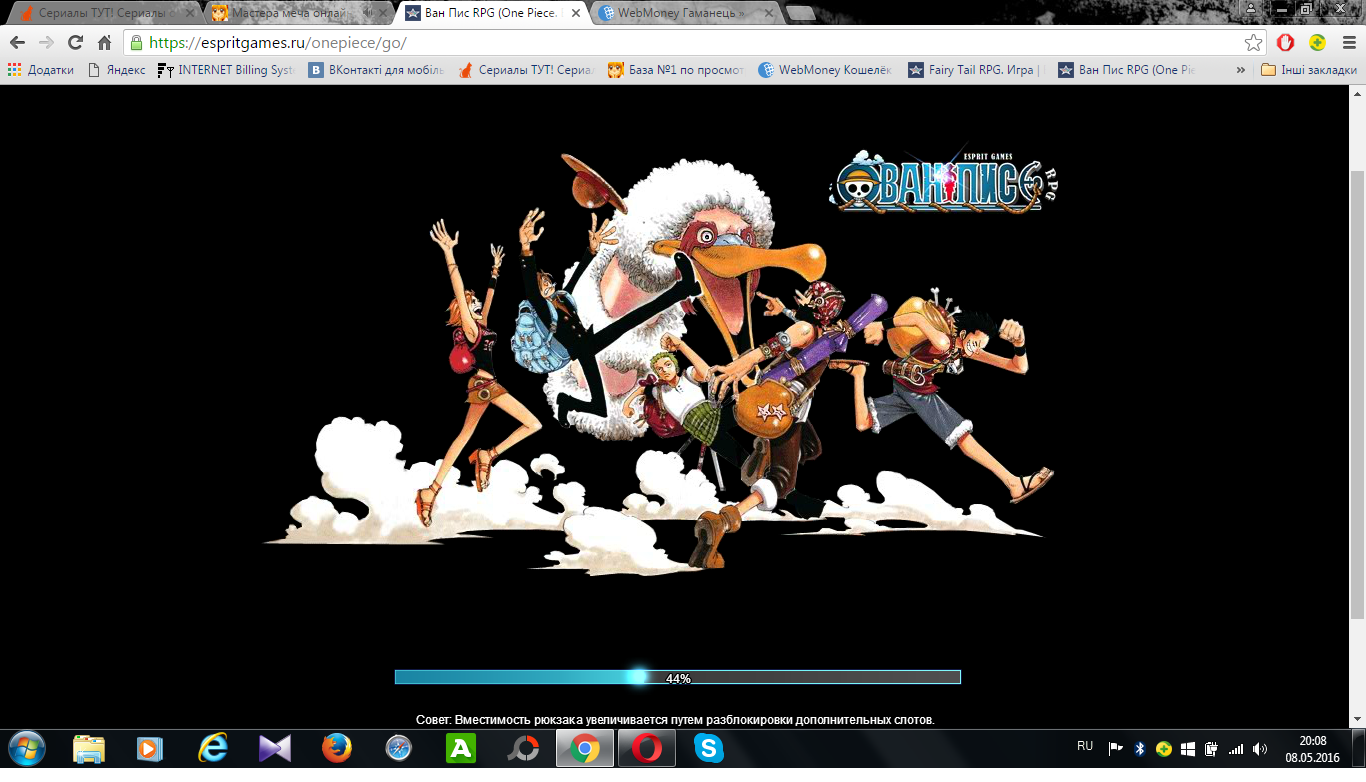
Task: Open Internet Explorer from the taskbar
Action: (x=213, y=748)
